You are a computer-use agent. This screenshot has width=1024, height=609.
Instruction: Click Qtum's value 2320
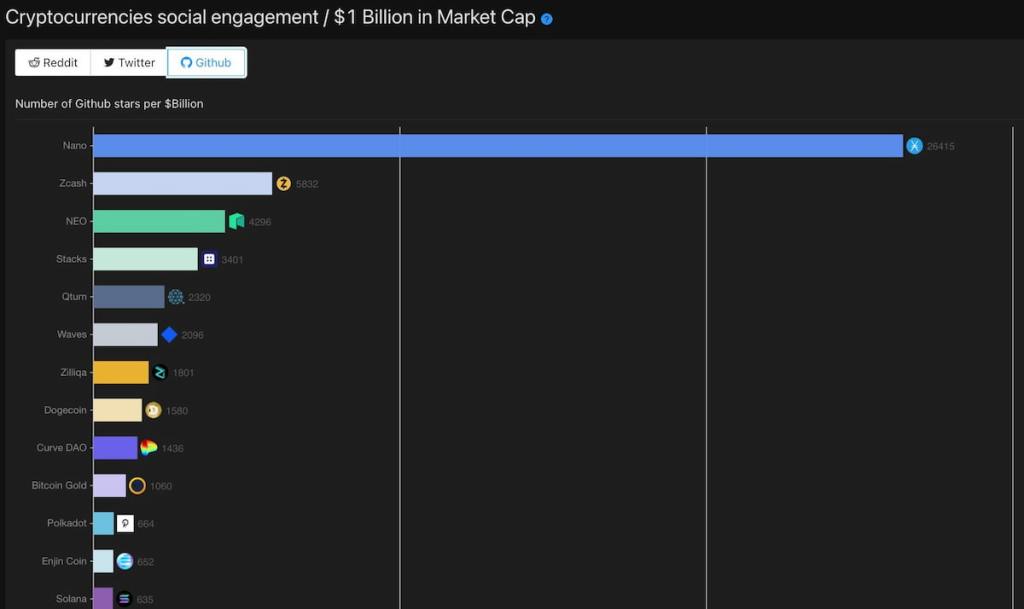(x=199, y=298)
